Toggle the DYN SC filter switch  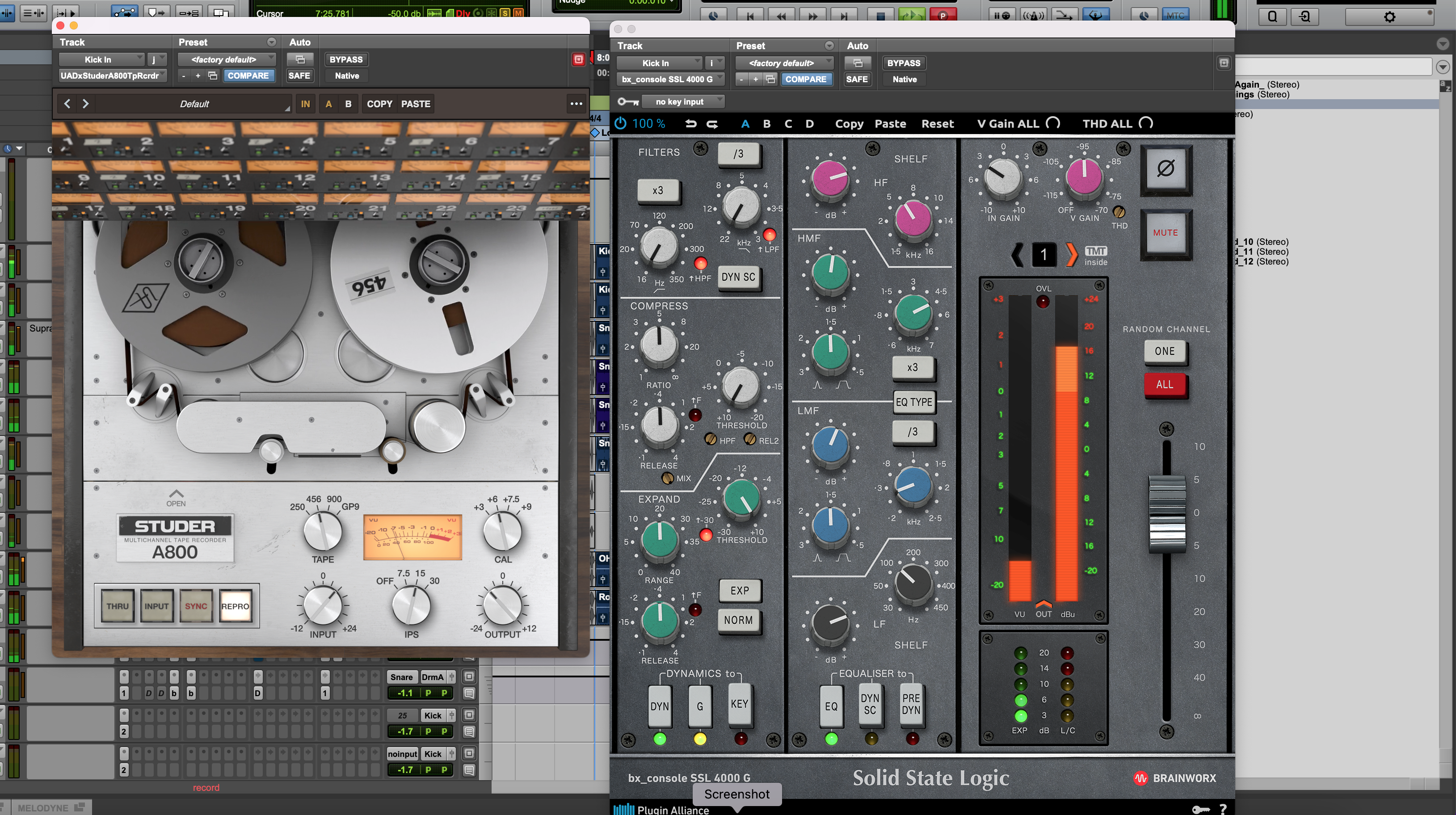coord(738,277)
